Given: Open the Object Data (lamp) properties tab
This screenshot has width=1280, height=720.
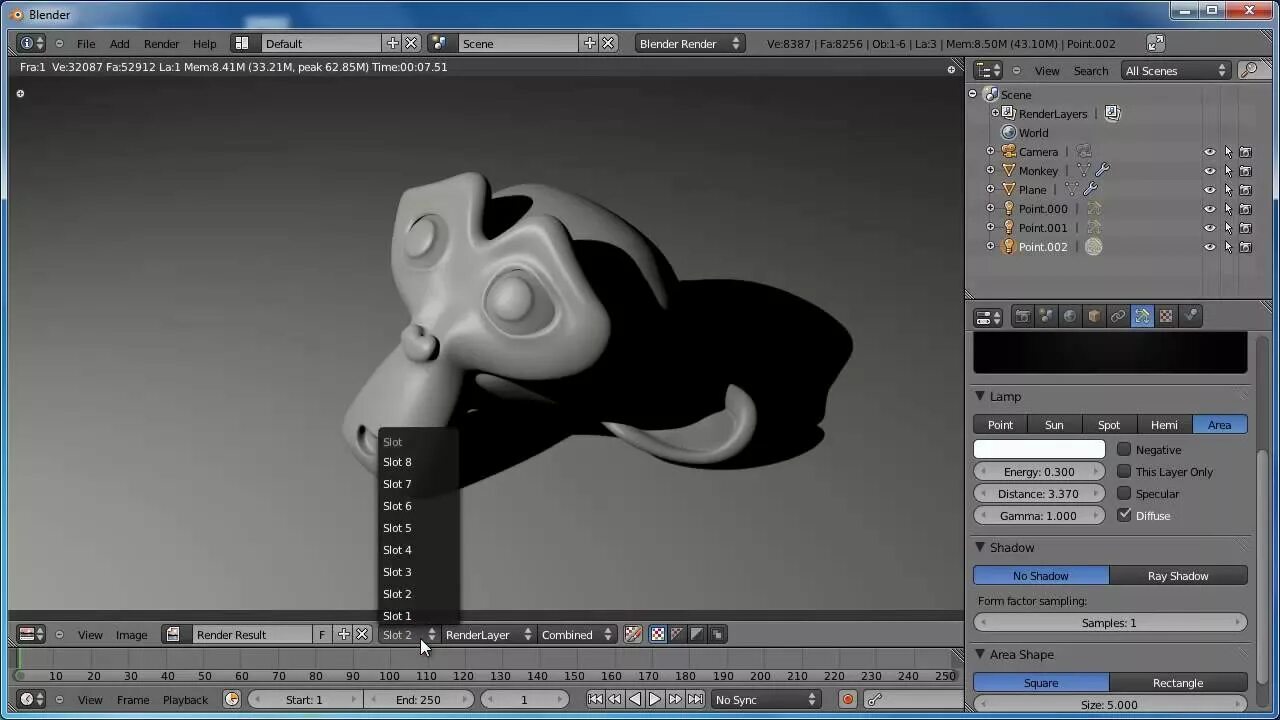Looking at the screenshot, I should pos(1142,317).
